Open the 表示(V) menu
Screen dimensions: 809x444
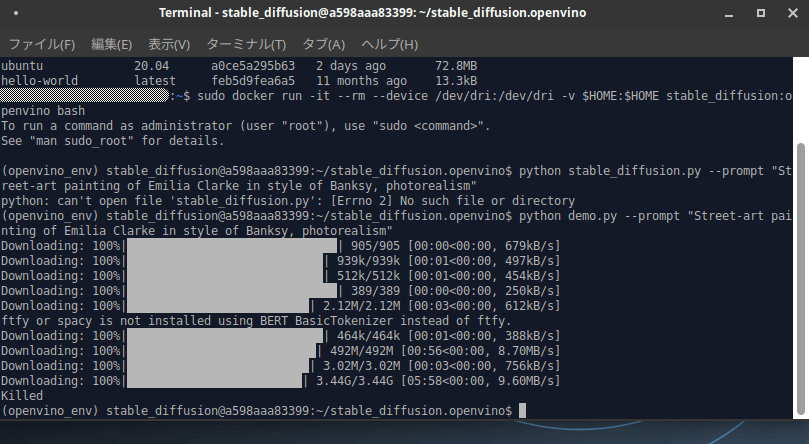click(169, 44)
